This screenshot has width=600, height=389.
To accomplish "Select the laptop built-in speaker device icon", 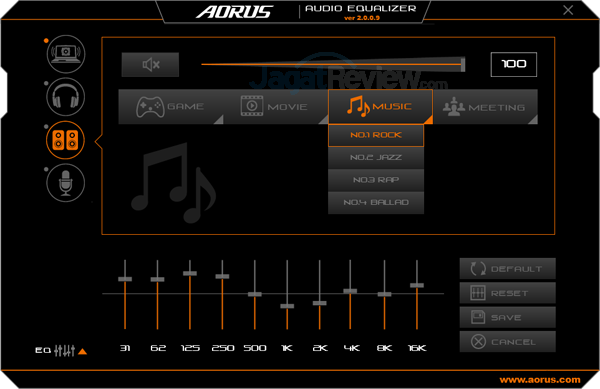I will click(66, 54).
